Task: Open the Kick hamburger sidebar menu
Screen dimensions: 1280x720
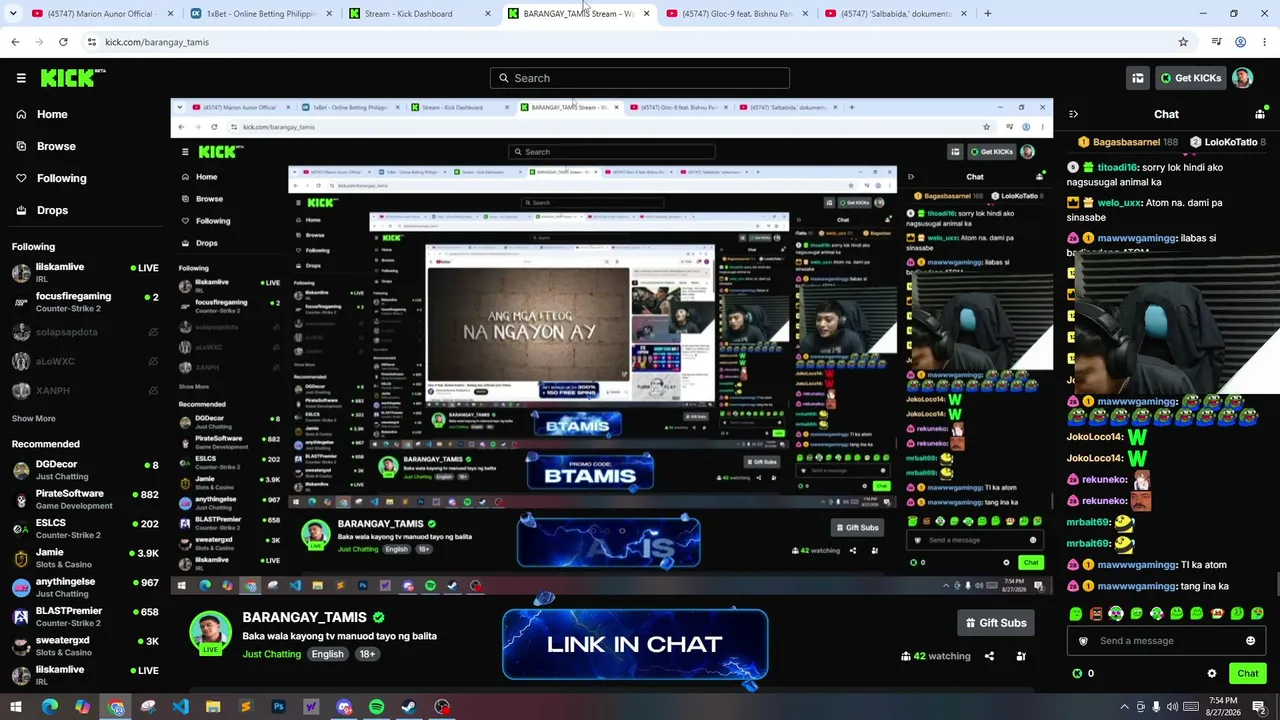Action: 21,78
